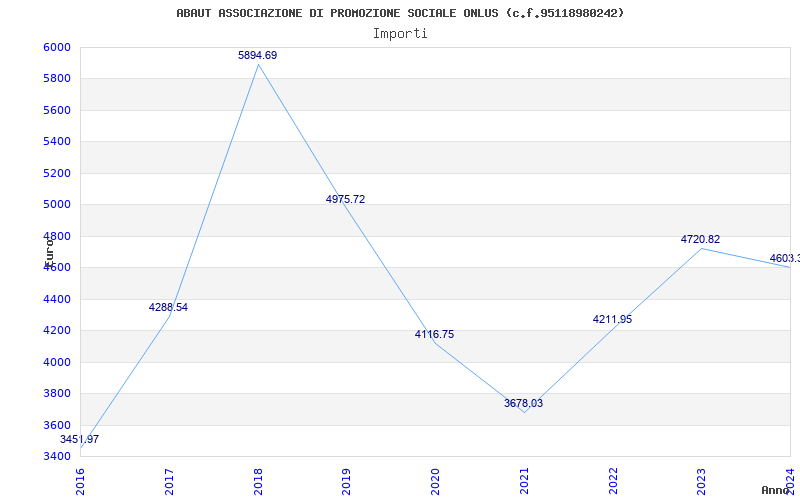Select the 4975.72 data label

tap(345, 199)
